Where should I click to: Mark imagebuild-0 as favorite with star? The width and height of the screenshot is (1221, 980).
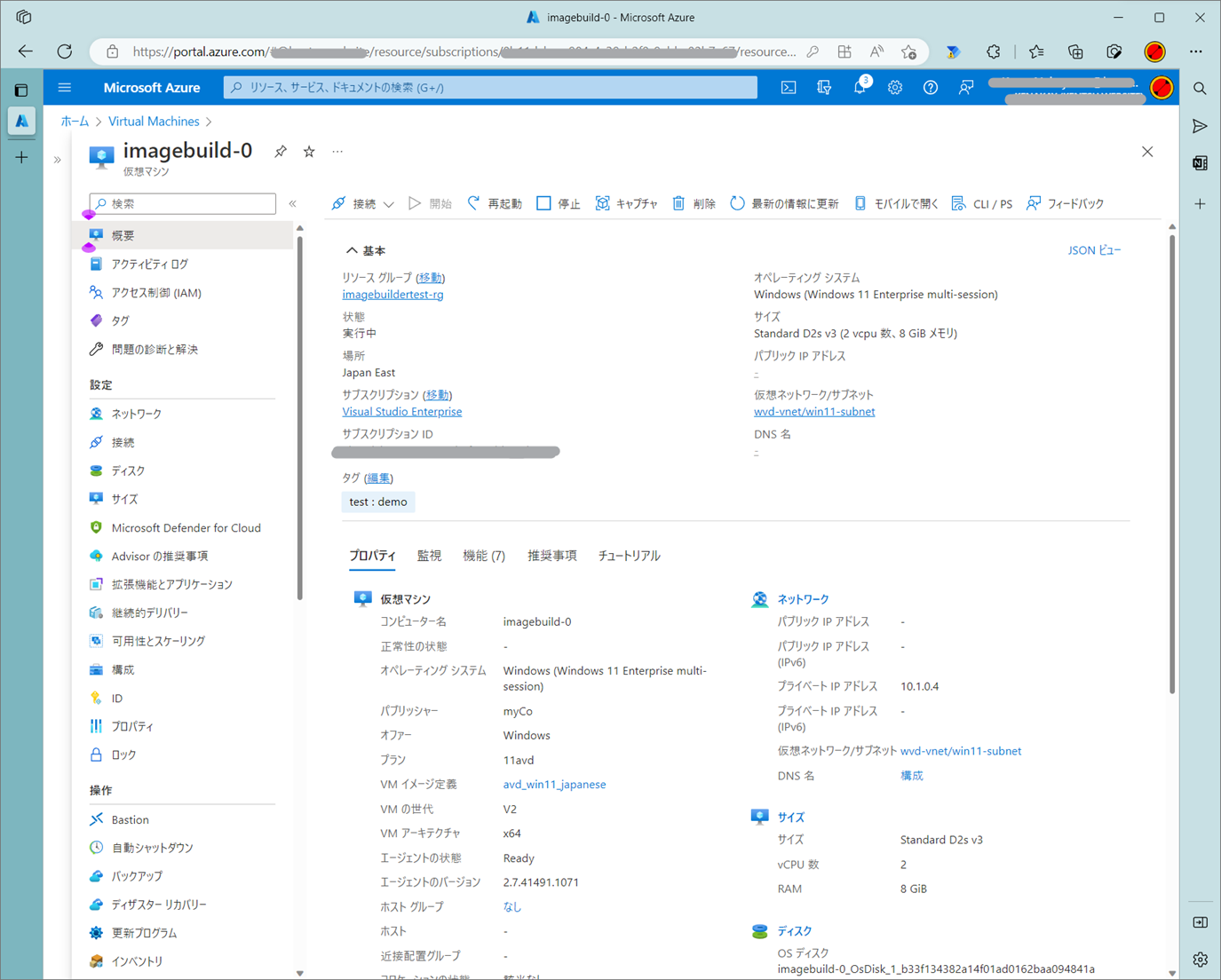coord(309,152)
